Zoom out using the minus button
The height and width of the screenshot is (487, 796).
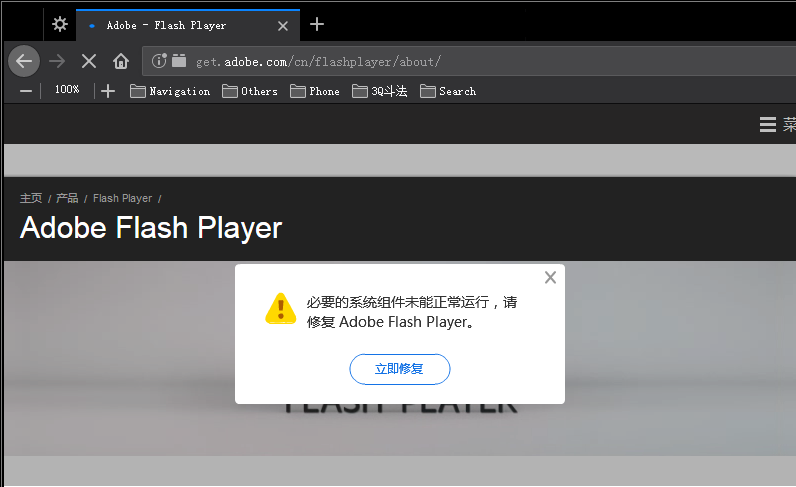(26, 91)
